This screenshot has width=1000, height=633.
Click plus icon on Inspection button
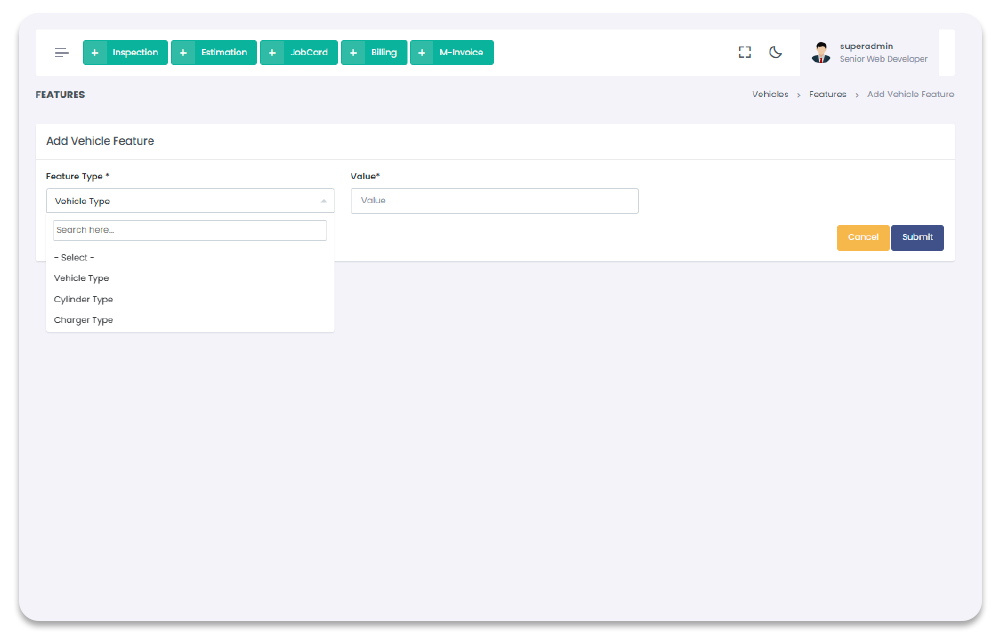(x=95, y=53)
